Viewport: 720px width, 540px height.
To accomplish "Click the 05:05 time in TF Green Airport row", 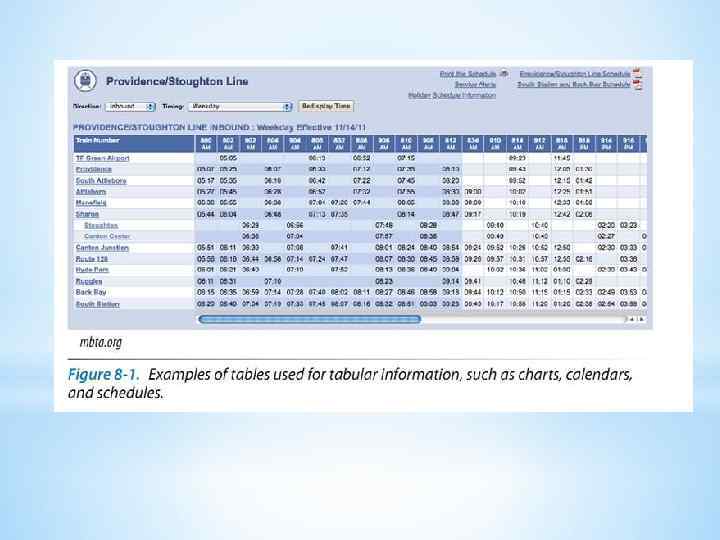I will (228, 158).
